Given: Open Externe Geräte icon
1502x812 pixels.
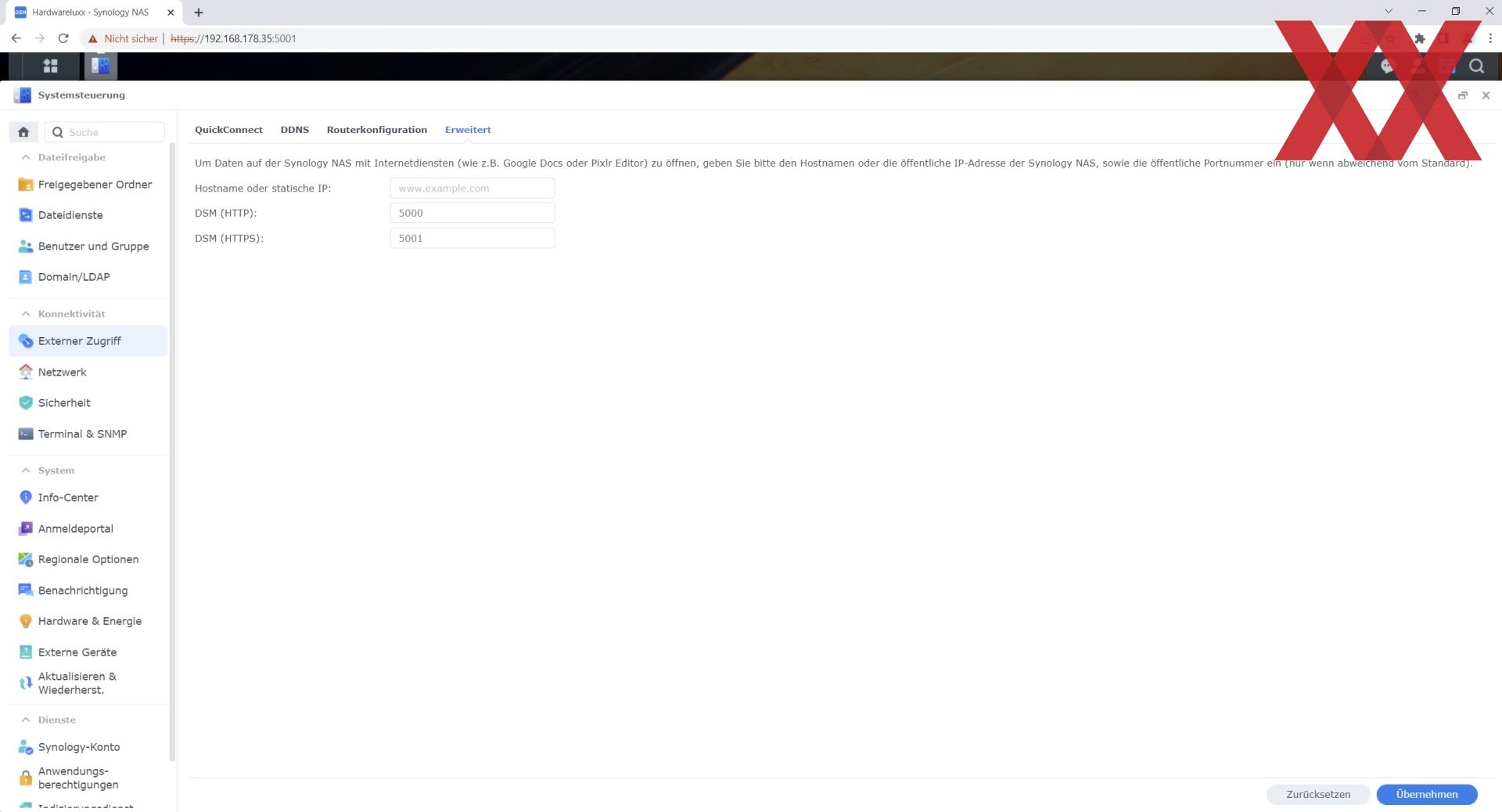Looking at the screenshot, I should coord(26,652).
